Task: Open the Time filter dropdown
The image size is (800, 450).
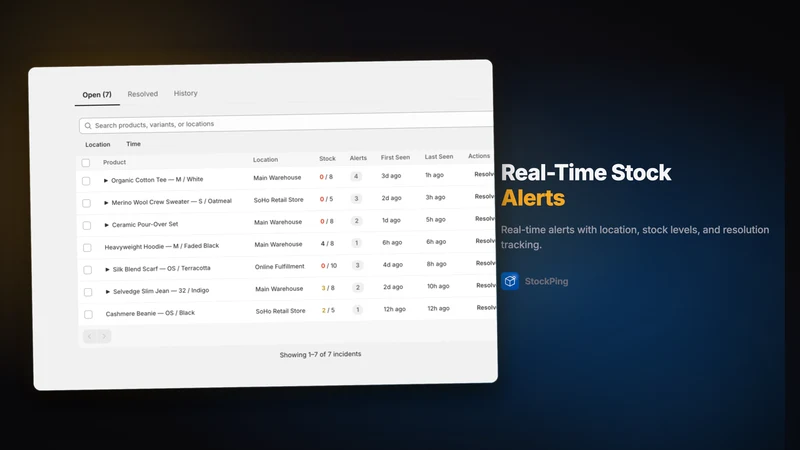Action: [133, 144]
